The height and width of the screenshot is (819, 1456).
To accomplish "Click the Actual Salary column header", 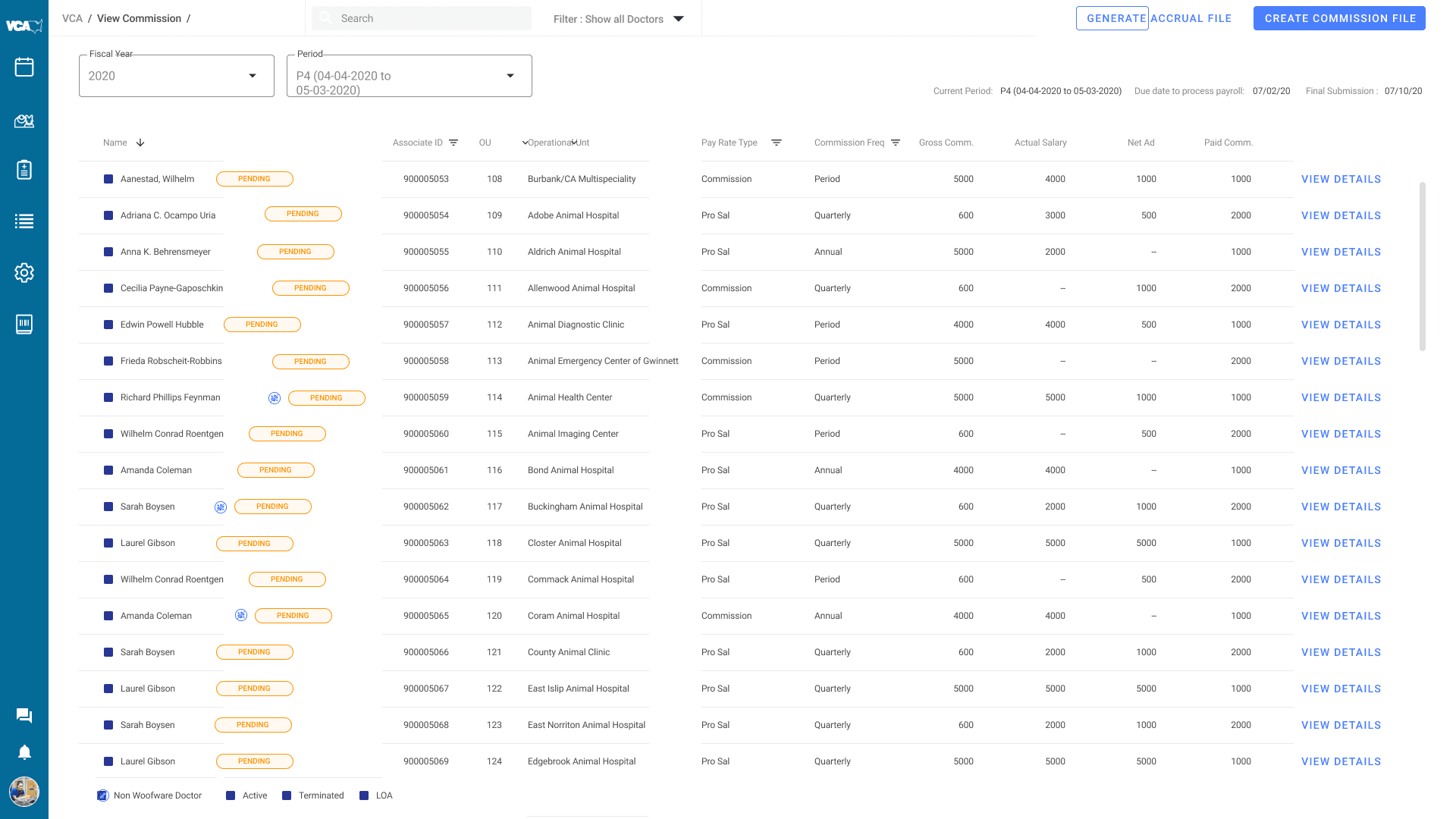I will [1040, 143].
